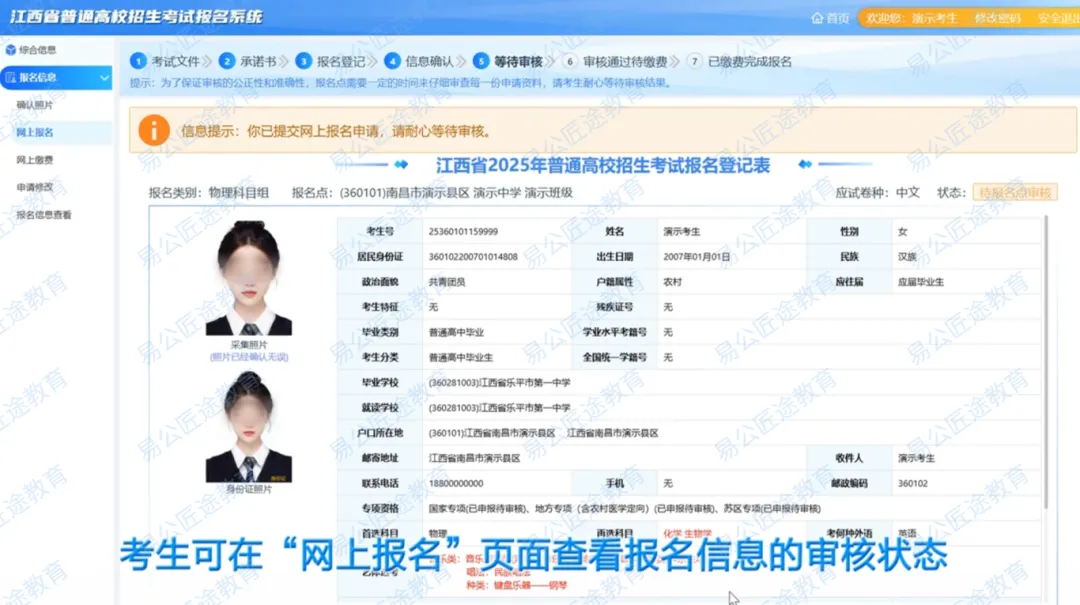Viewport: 1080px width, 605px height.
Task: Click the 报名信息 section icon
Action: [x=10, y=78]
